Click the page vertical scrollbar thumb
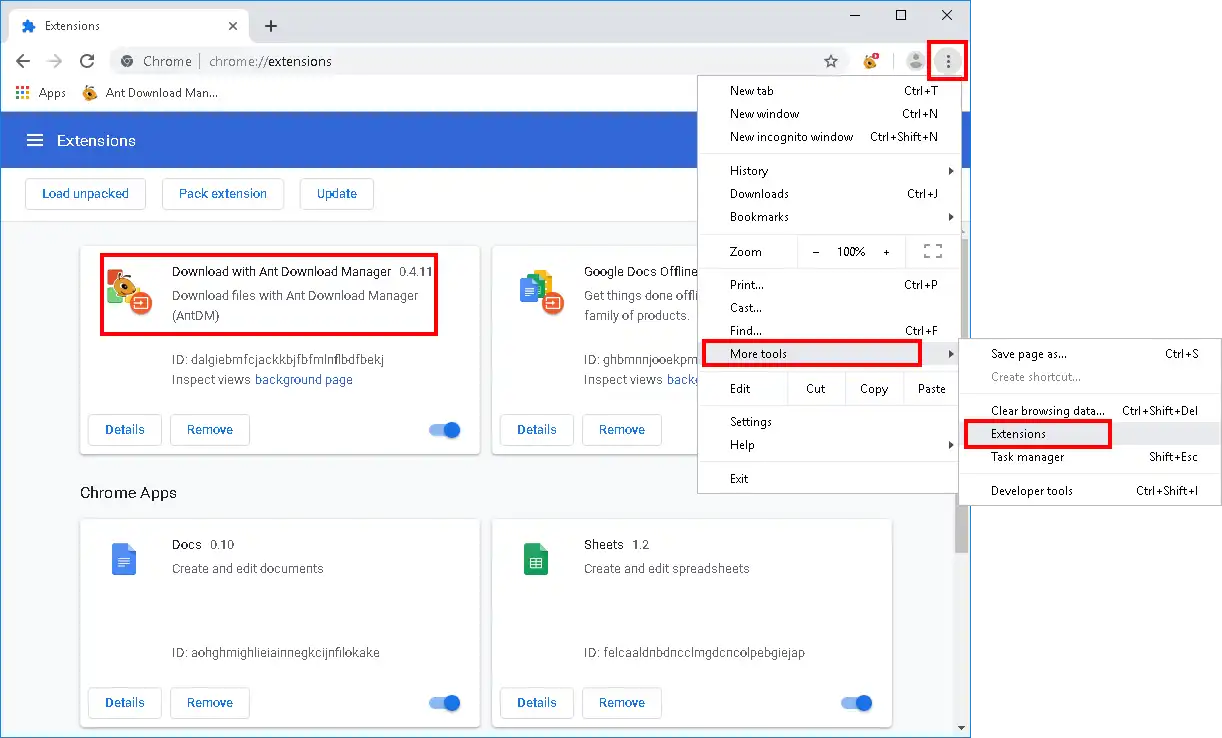The width and height of the screenshot is (1222, 738). pos(962,395)
